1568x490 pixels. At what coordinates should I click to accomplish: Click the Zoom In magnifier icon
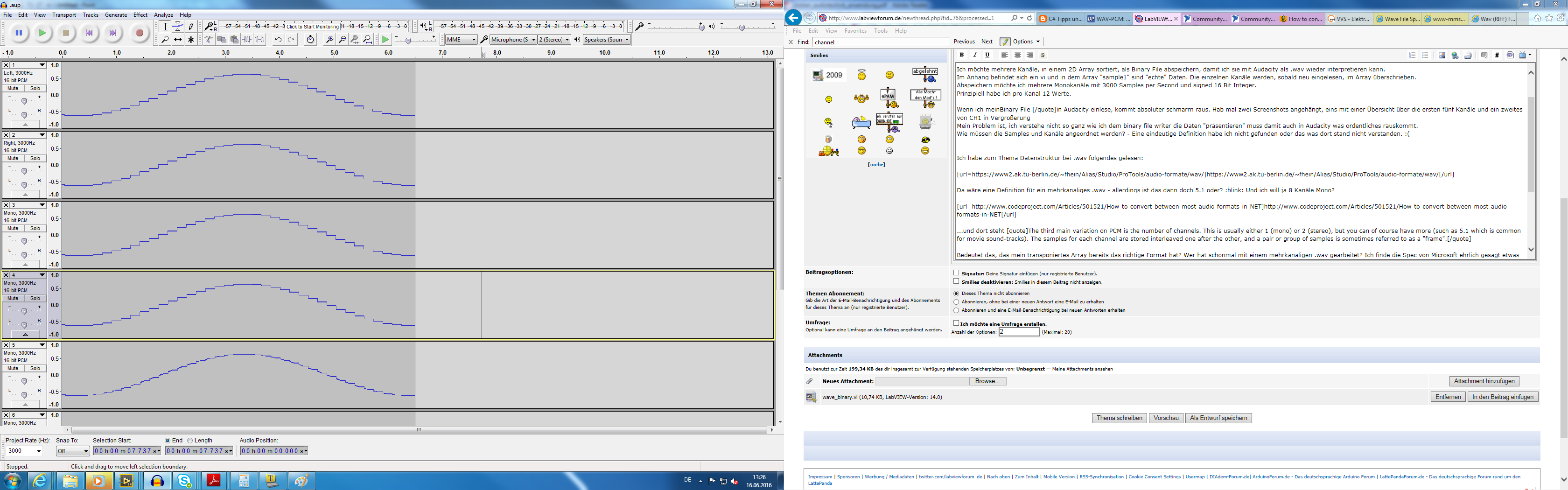pyautogui.click(x=330, y=40)
